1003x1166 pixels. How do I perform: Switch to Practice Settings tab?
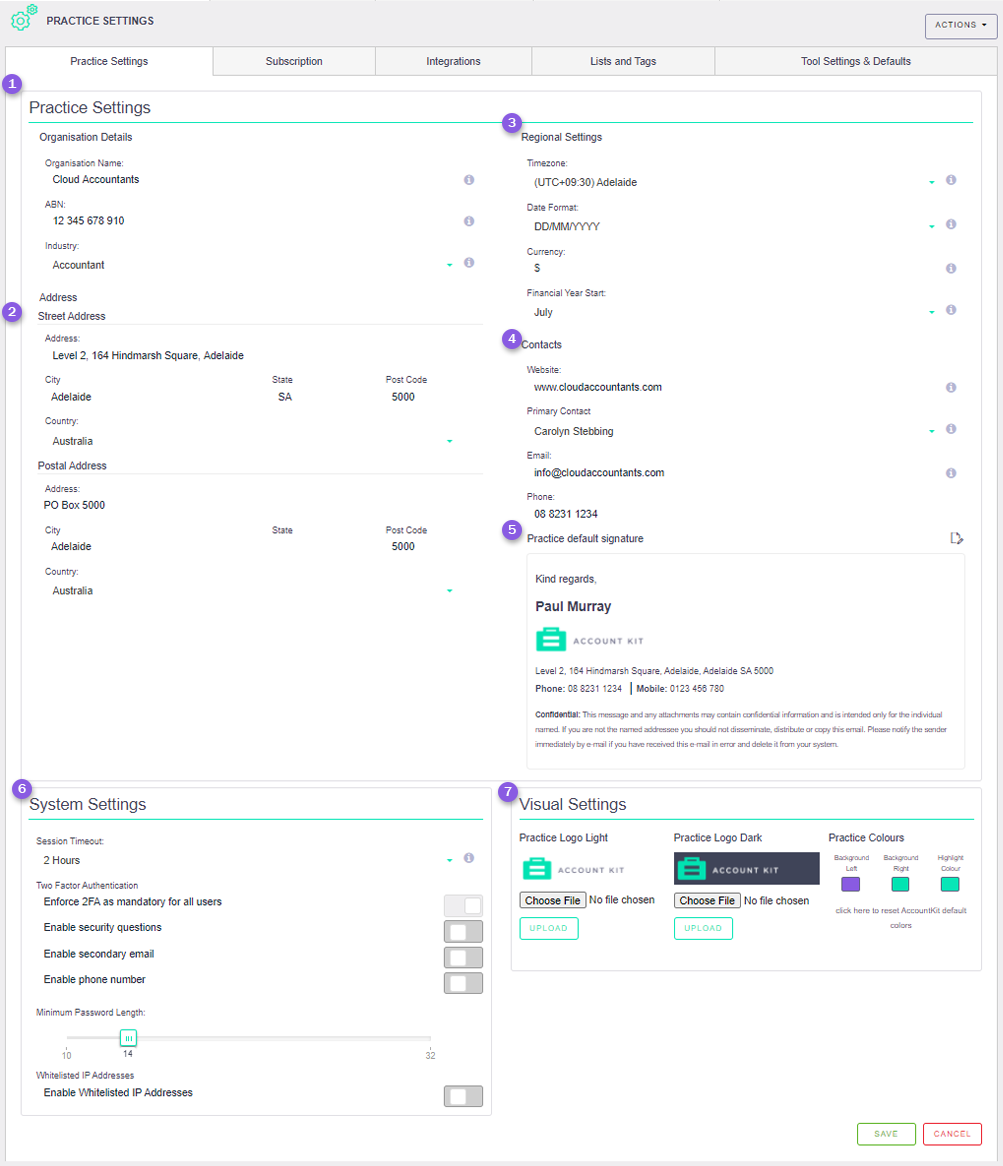tap(109, 61)
